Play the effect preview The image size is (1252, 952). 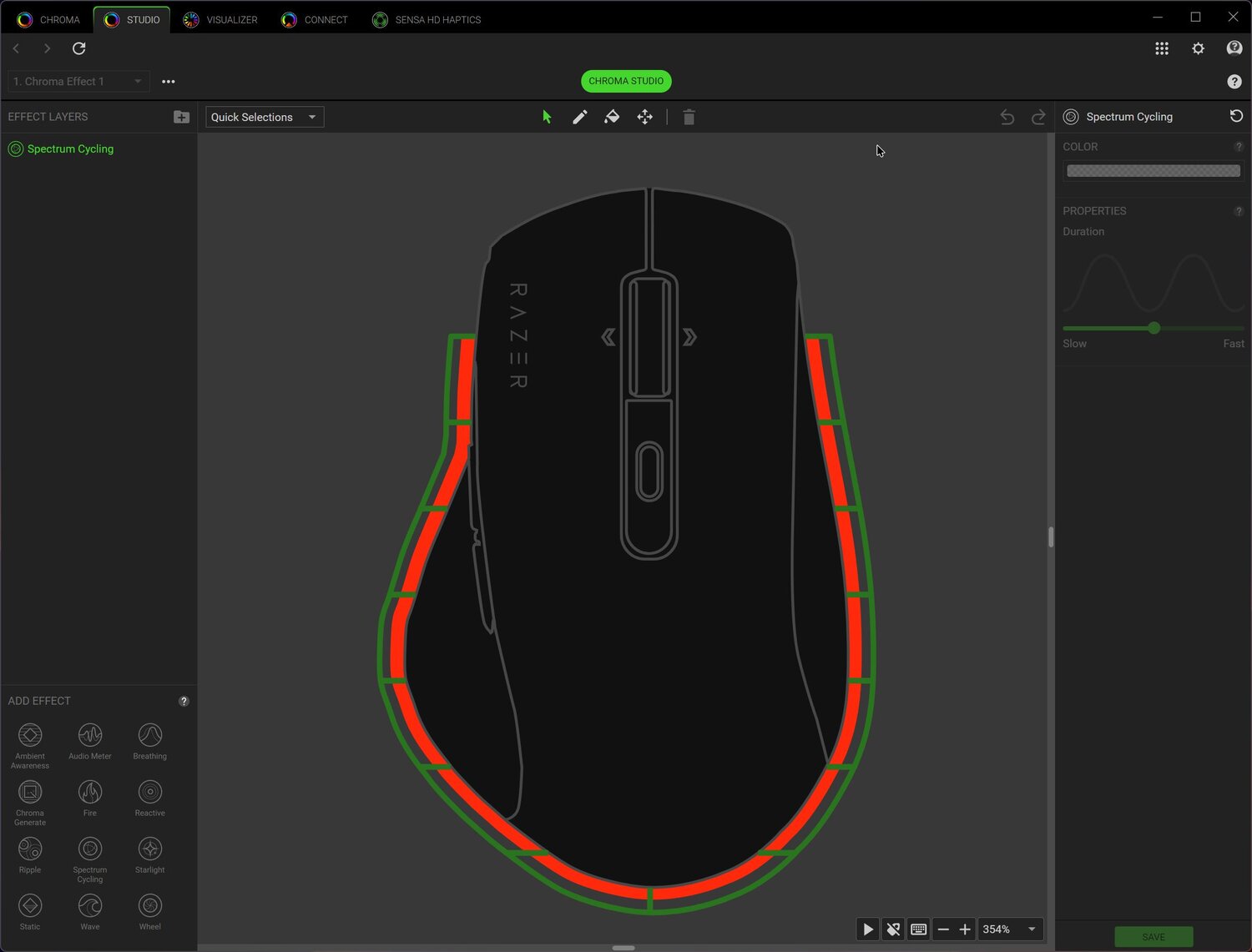pos(868,929)
